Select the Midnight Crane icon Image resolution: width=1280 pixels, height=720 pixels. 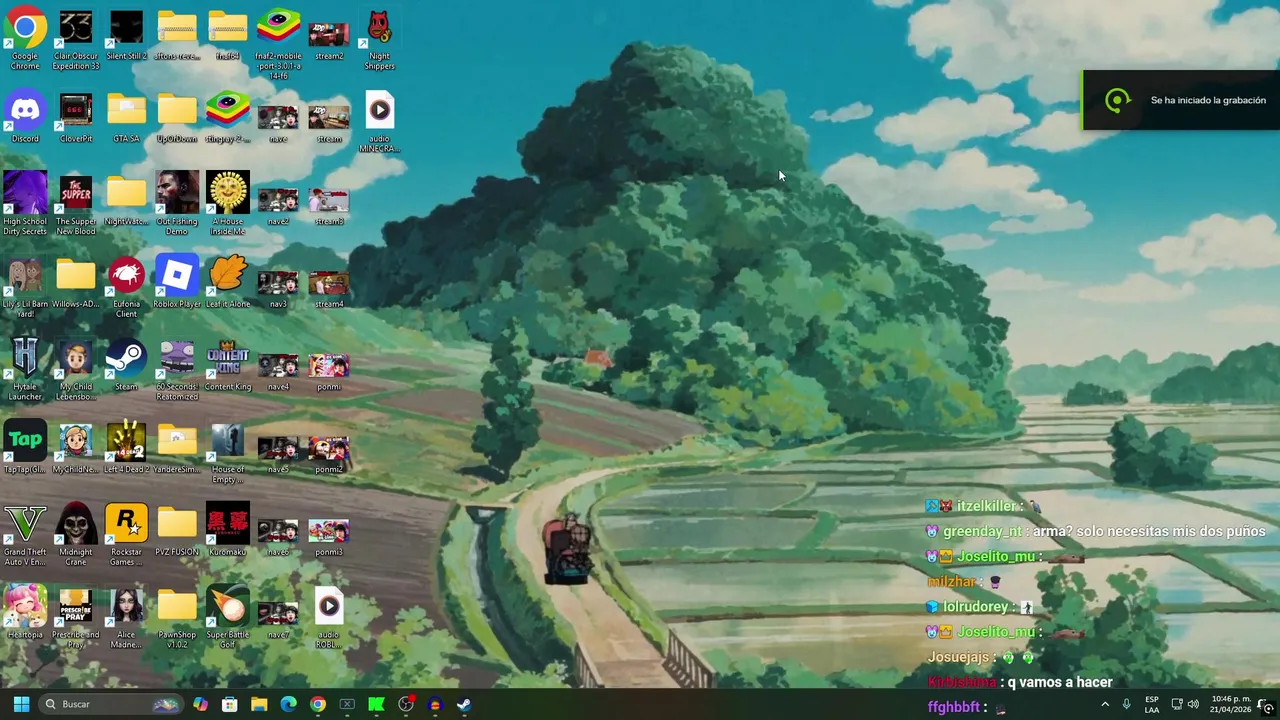click(76, 535)
